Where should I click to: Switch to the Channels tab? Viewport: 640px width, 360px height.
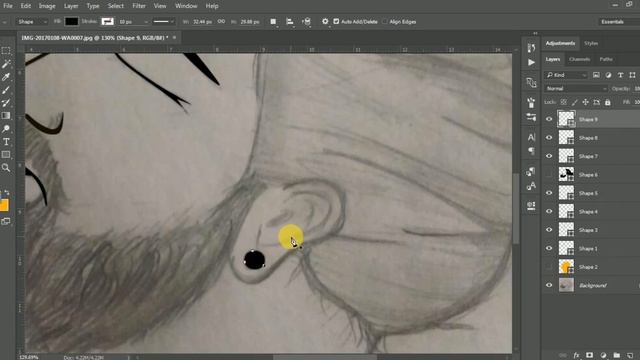tap(579, 59)
